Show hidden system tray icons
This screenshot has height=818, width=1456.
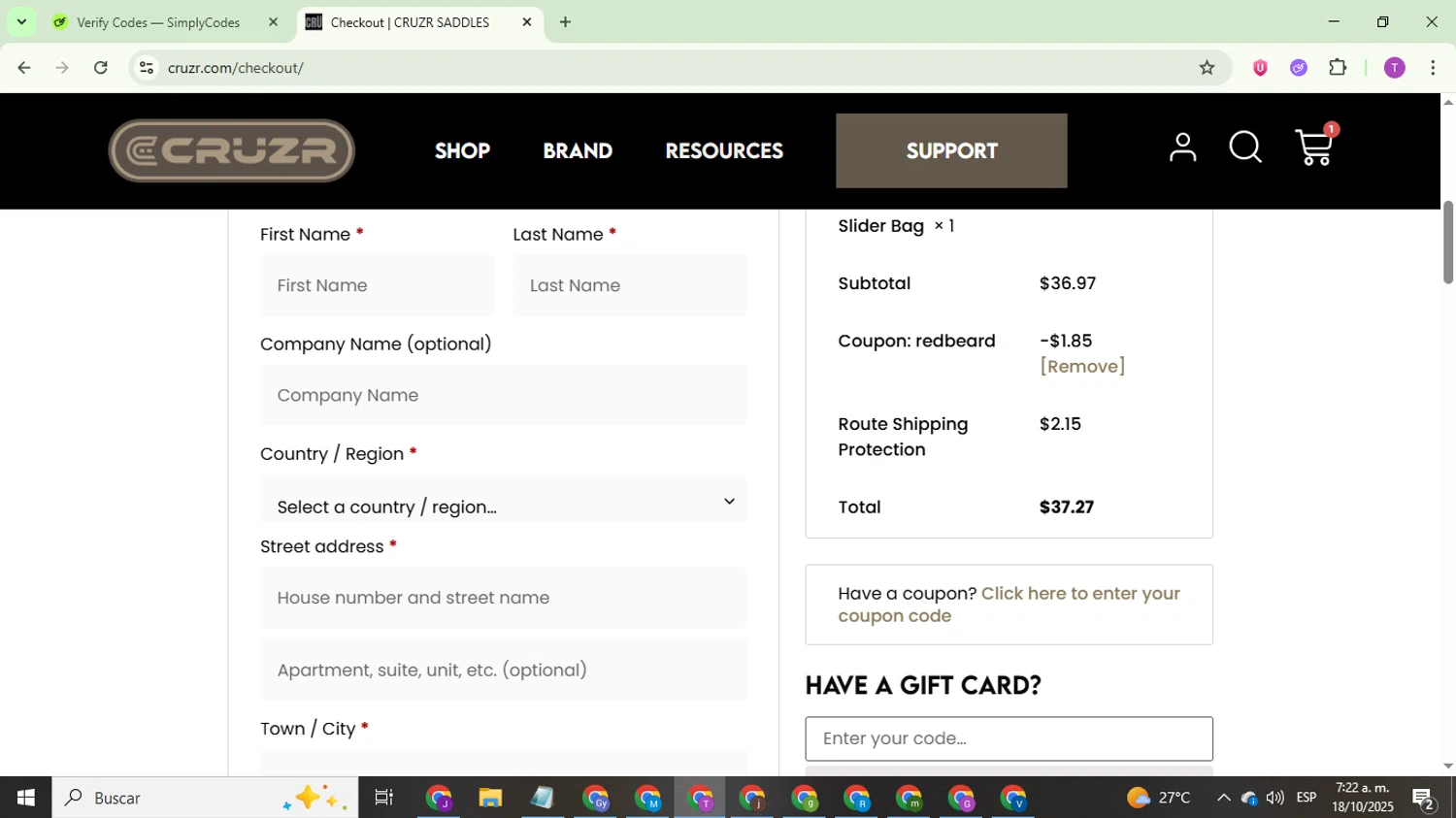[1224, 798]
